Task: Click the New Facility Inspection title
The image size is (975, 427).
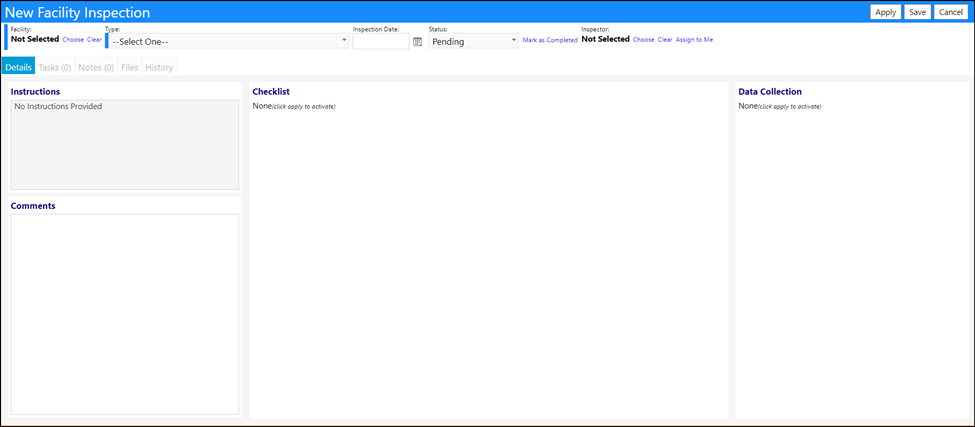Action: pyautogui.click(x=78, y=12)
